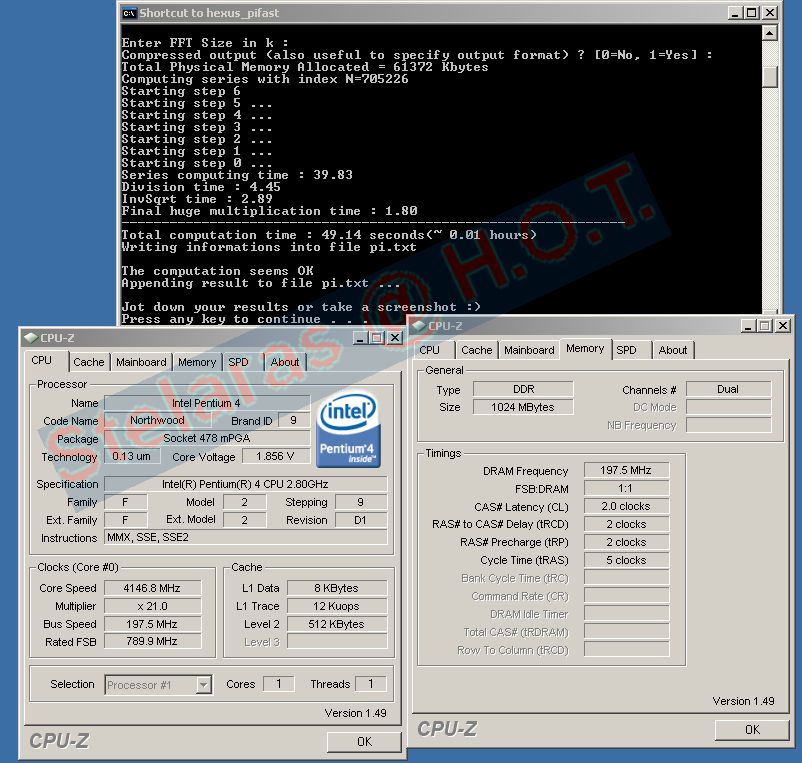This screenshot has width=802, height=763.
Task: Click scroll up arrow in console window
Action: [770, 33]
